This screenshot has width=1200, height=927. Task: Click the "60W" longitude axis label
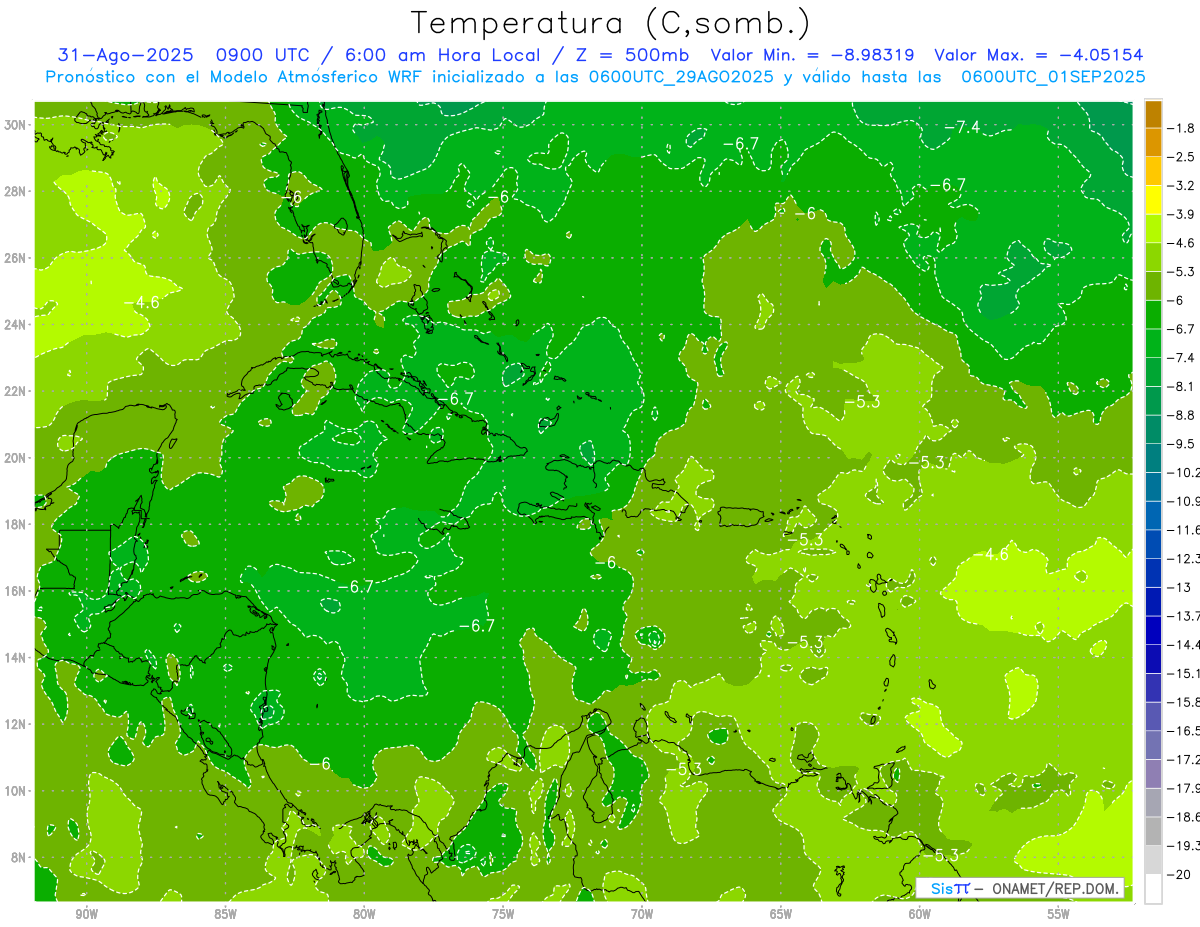920,914
